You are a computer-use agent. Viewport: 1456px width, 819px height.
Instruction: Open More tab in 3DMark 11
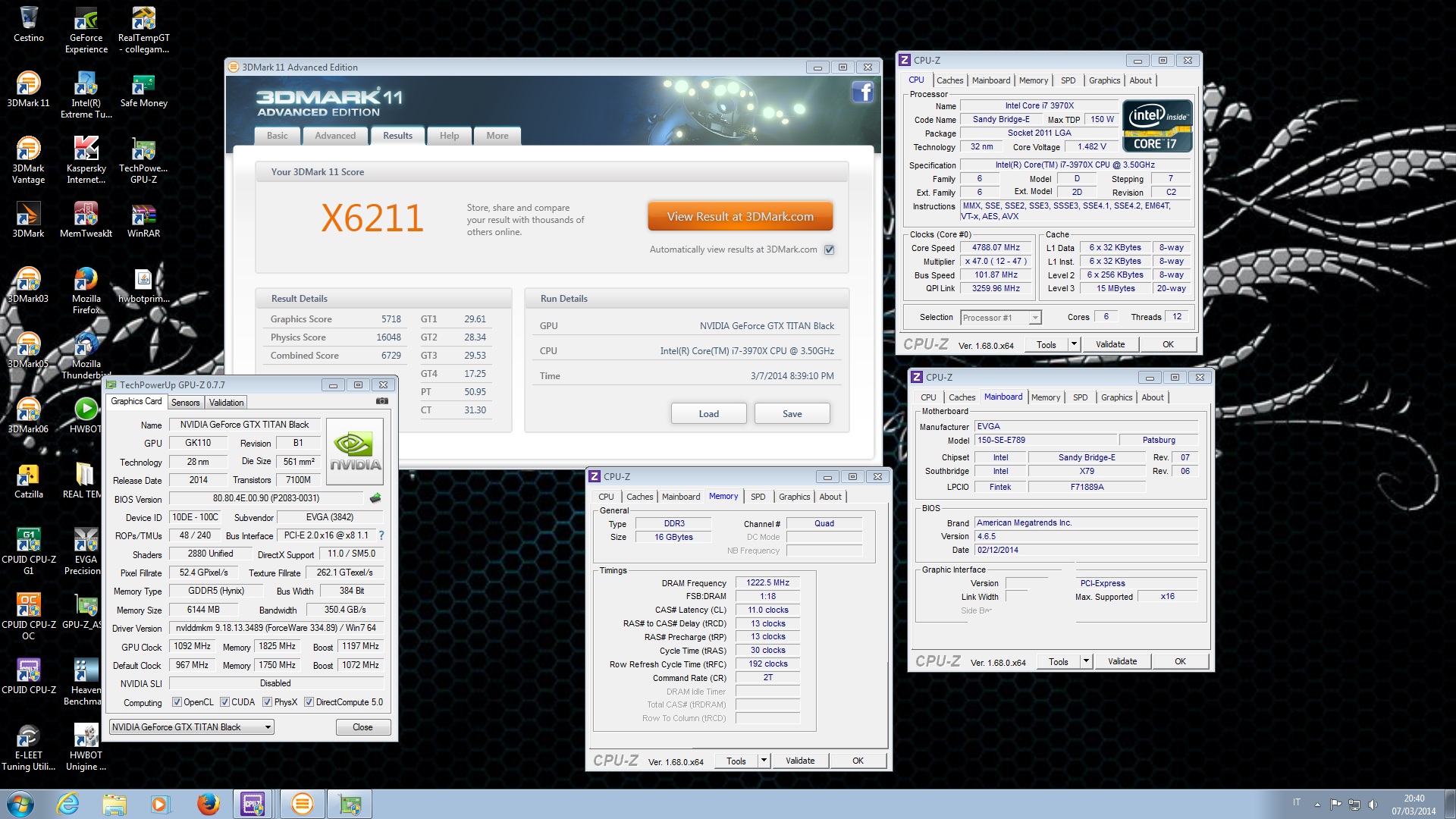tap(497, 136)
